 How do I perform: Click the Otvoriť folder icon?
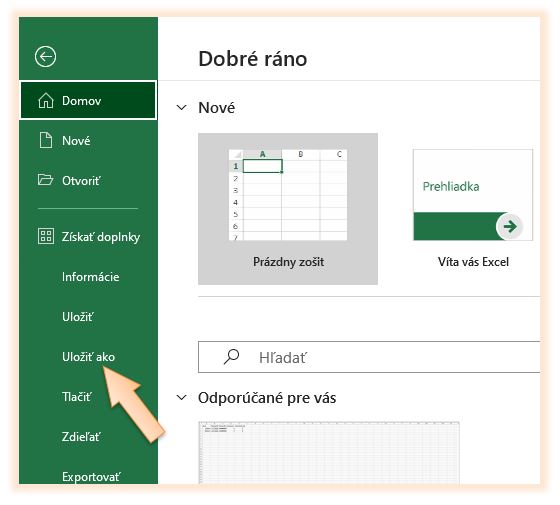(x=45, y=180)
